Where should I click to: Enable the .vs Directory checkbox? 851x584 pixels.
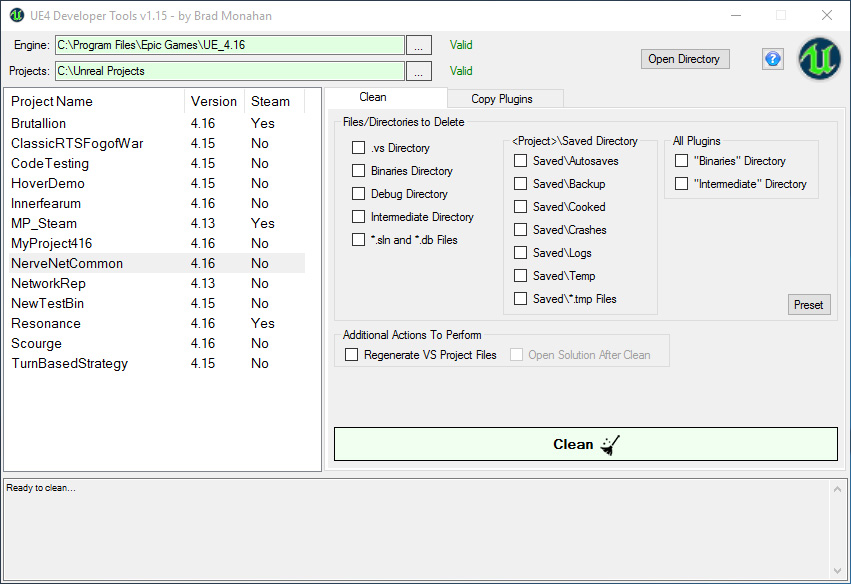click(358, 148)
